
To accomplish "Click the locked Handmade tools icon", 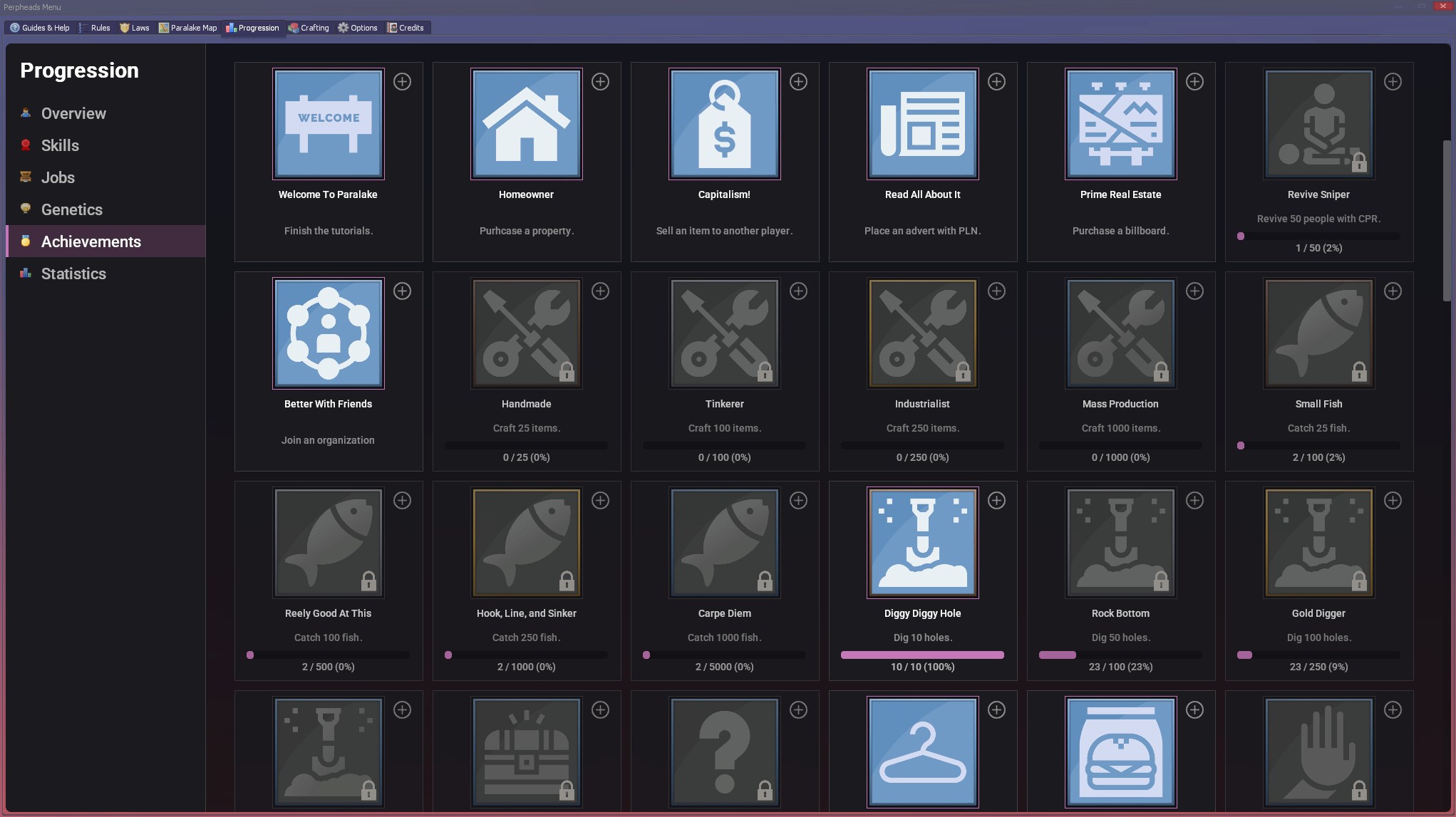I will [527, 333].
